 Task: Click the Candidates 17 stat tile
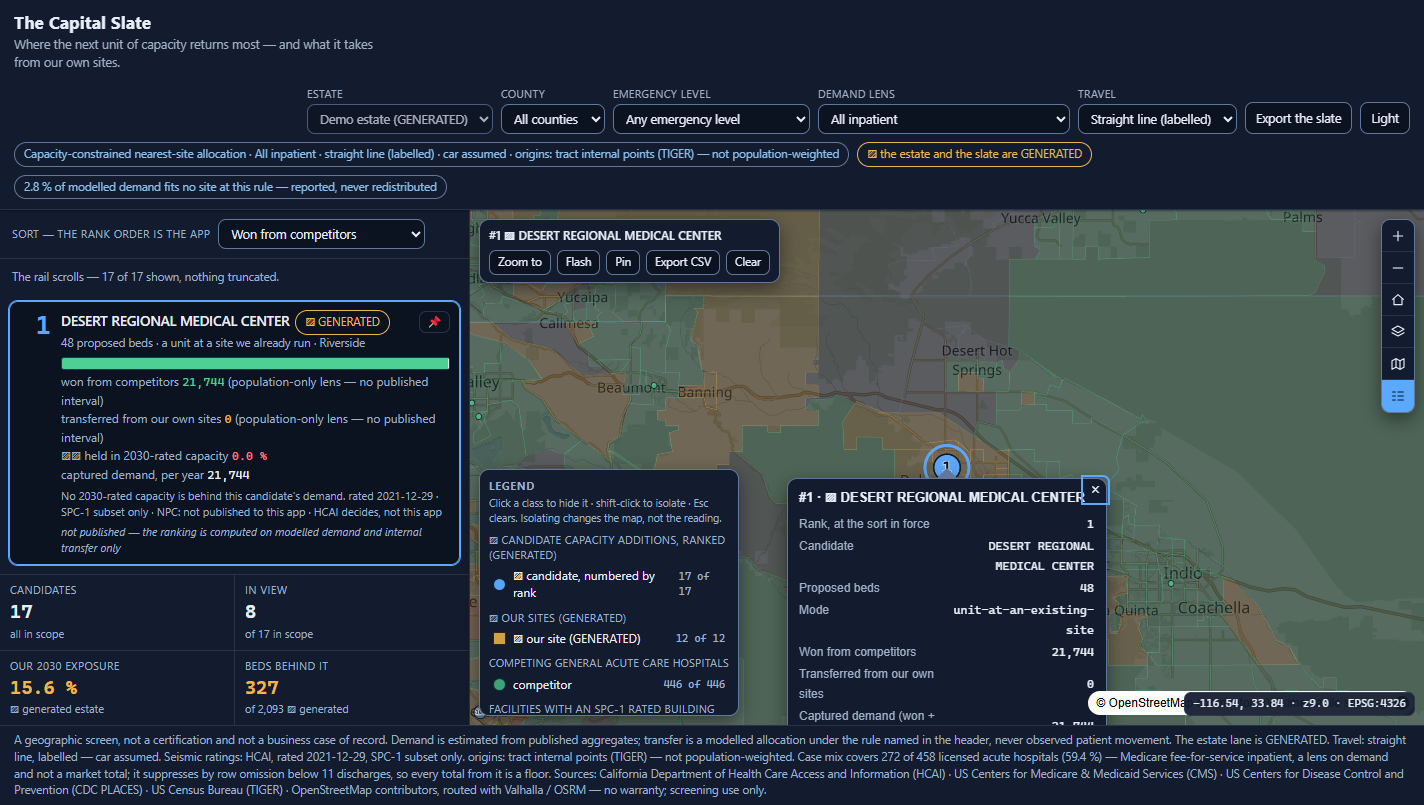pos(117,612)
